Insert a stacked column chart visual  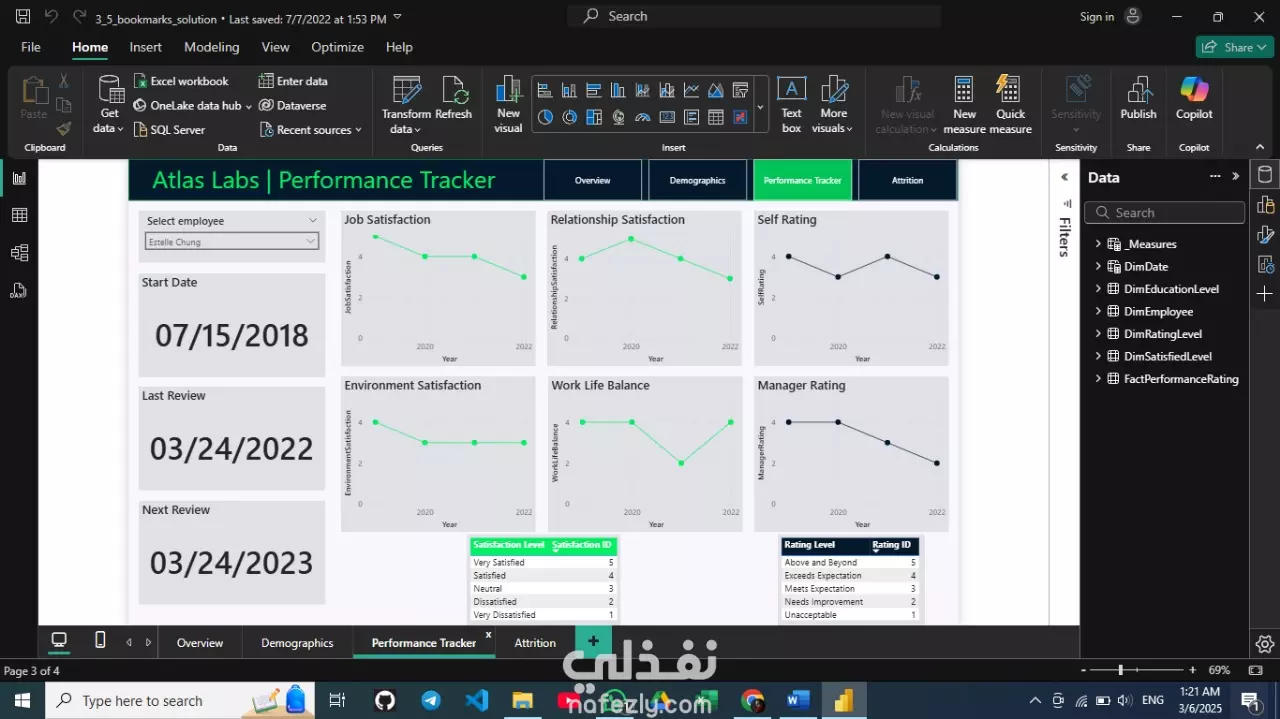(x=569, y=90)
